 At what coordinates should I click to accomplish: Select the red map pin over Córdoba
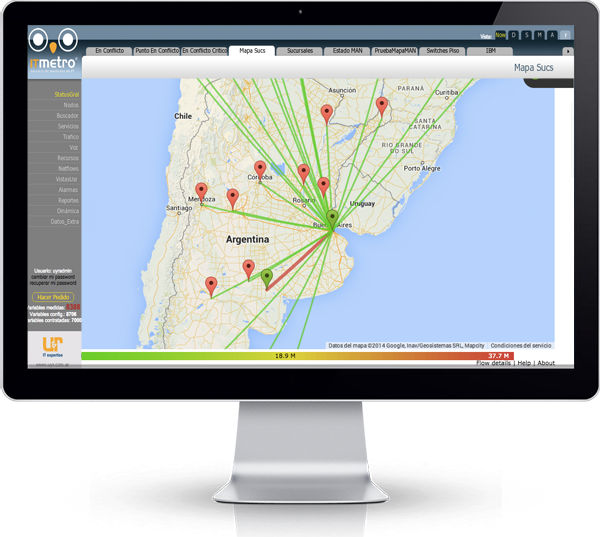click(x=260, y=170)
